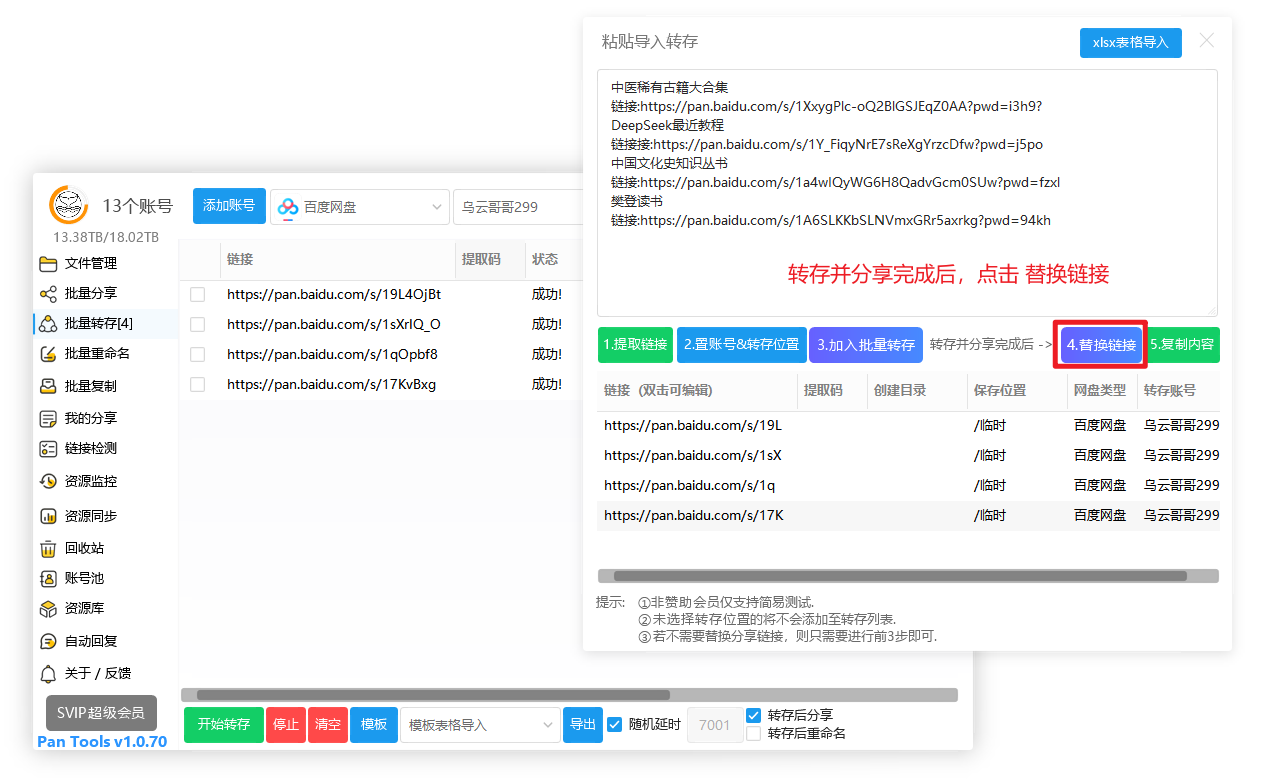1273x780 pixels.
Task: Select dialog row https://pan.baidu.com/s/19L
Action: (908, 426)
